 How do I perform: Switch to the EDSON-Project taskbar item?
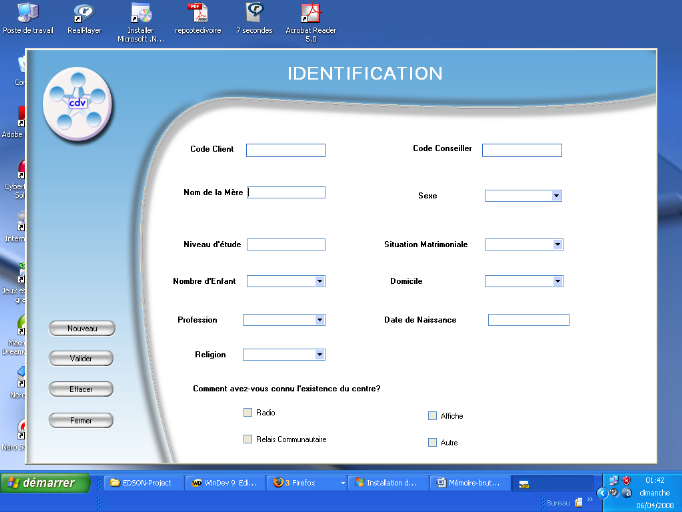coord(141,483)
